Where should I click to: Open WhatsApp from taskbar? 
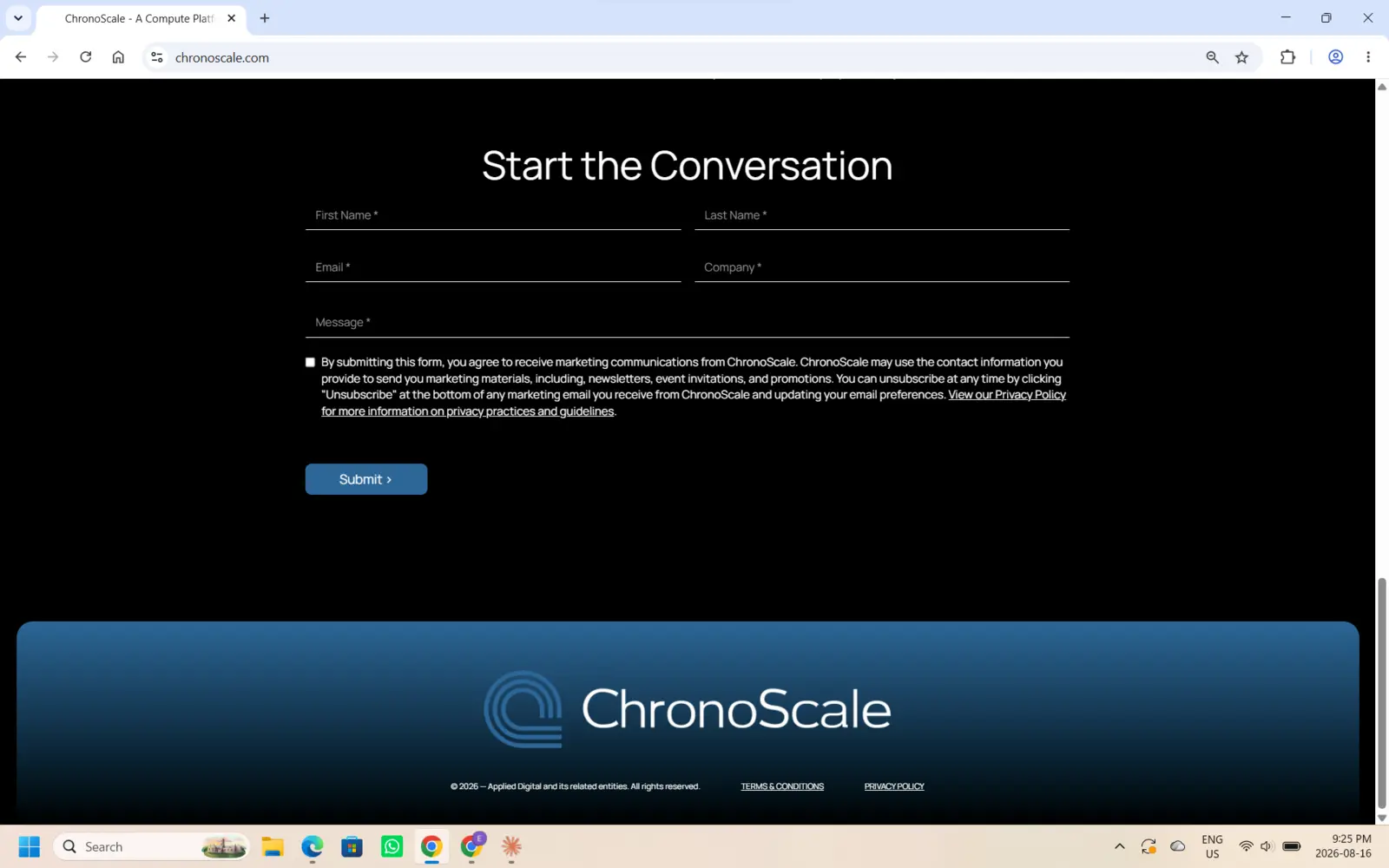[x=392, y=846]
